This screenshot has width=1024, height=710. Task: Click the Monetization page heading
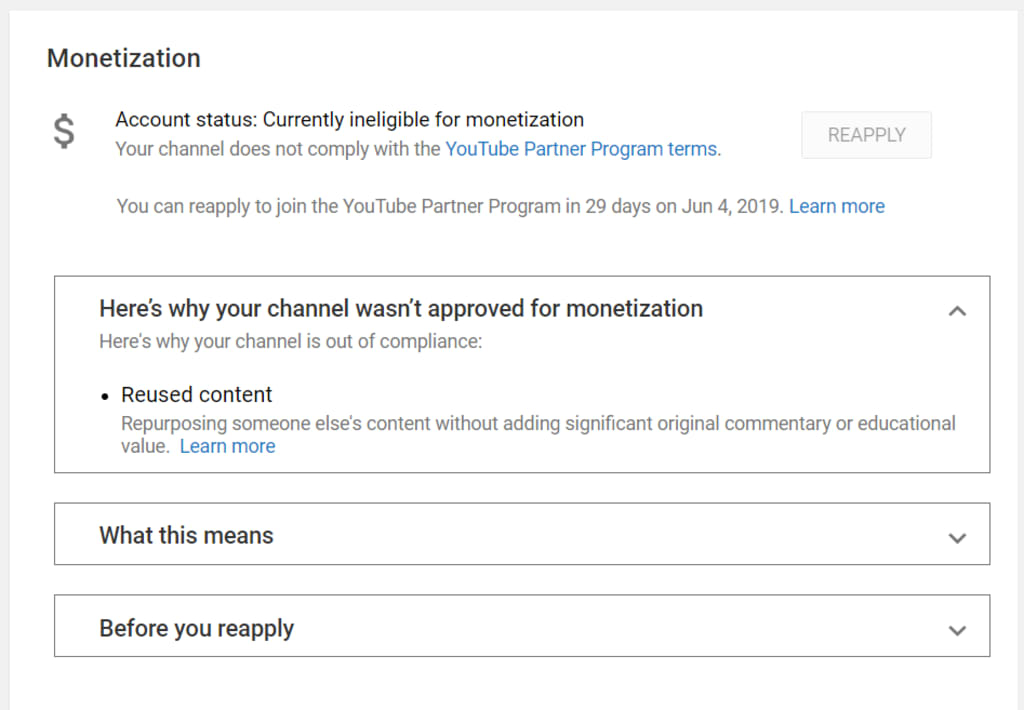point(124,58)
